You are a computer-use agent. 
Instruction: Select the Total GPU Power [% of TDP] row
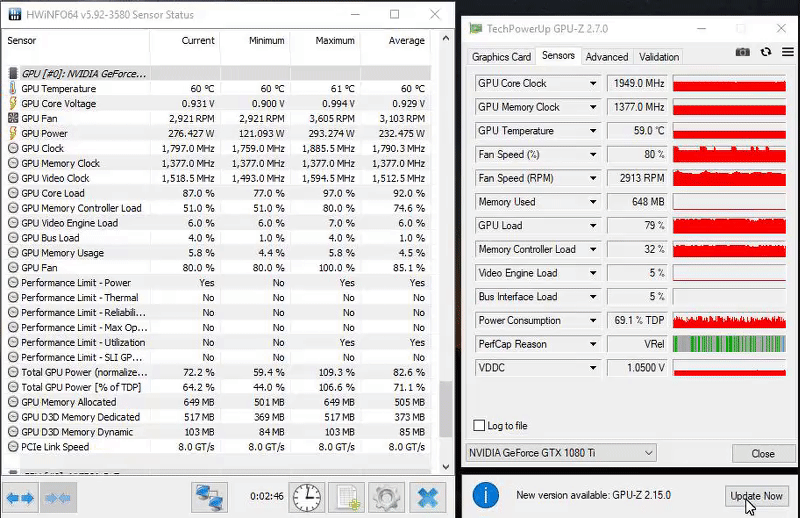pyautogui.click(x=218, y=387)
